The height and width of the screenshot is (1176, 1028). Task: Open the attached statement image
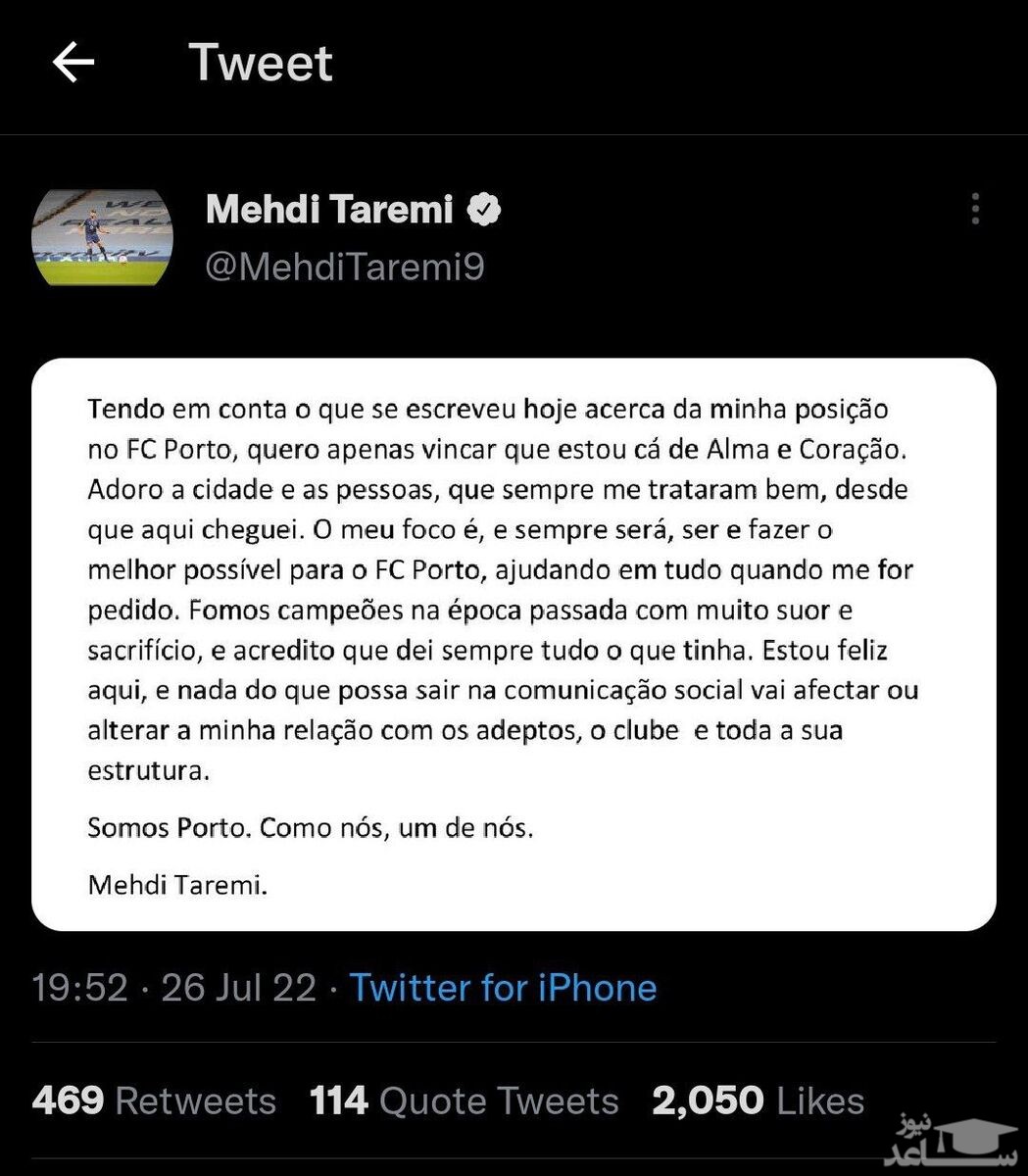pos(514,644)
